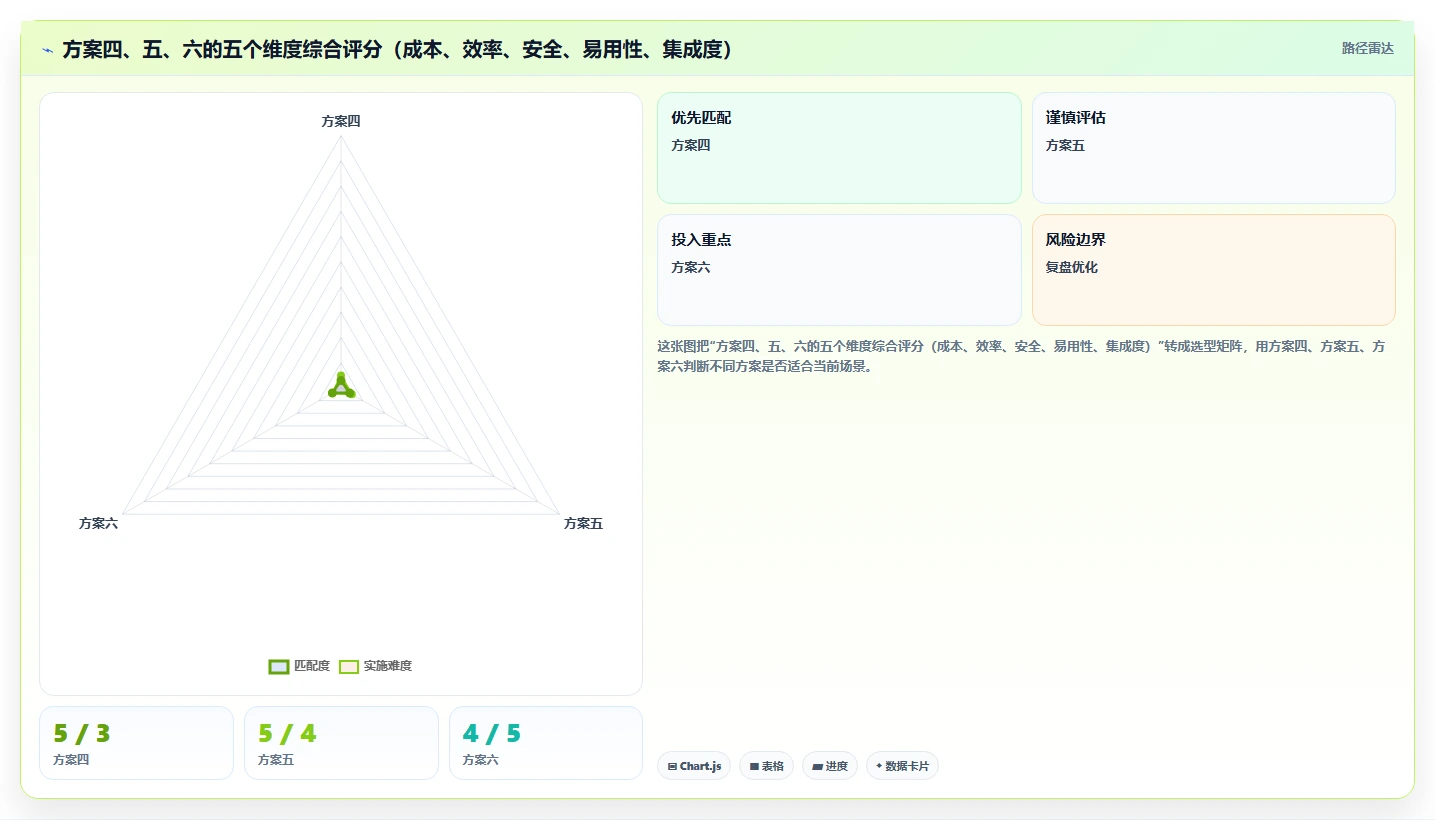Click the icon in the 进度 chip
The height and width of the screenshot is (820, 1435).
818,767
